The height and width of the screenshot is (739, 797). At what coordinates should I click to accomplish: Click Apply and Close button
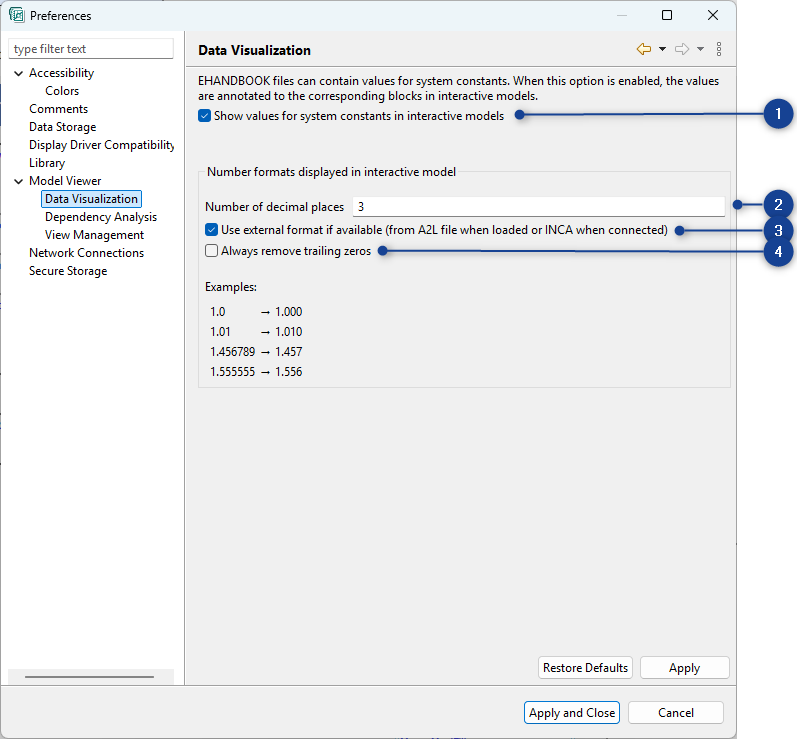click(572, 713)
